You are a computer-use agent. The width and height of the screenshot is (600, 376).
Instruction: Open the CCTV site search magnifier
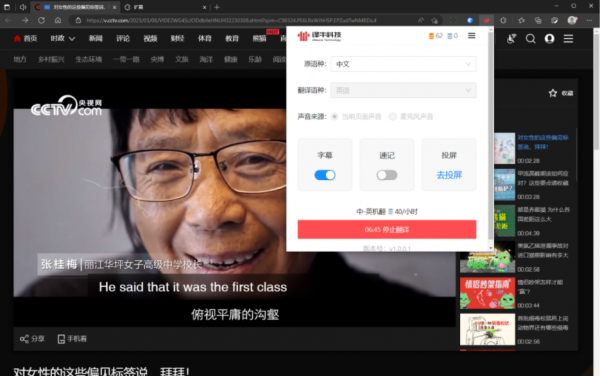point(530,39)
